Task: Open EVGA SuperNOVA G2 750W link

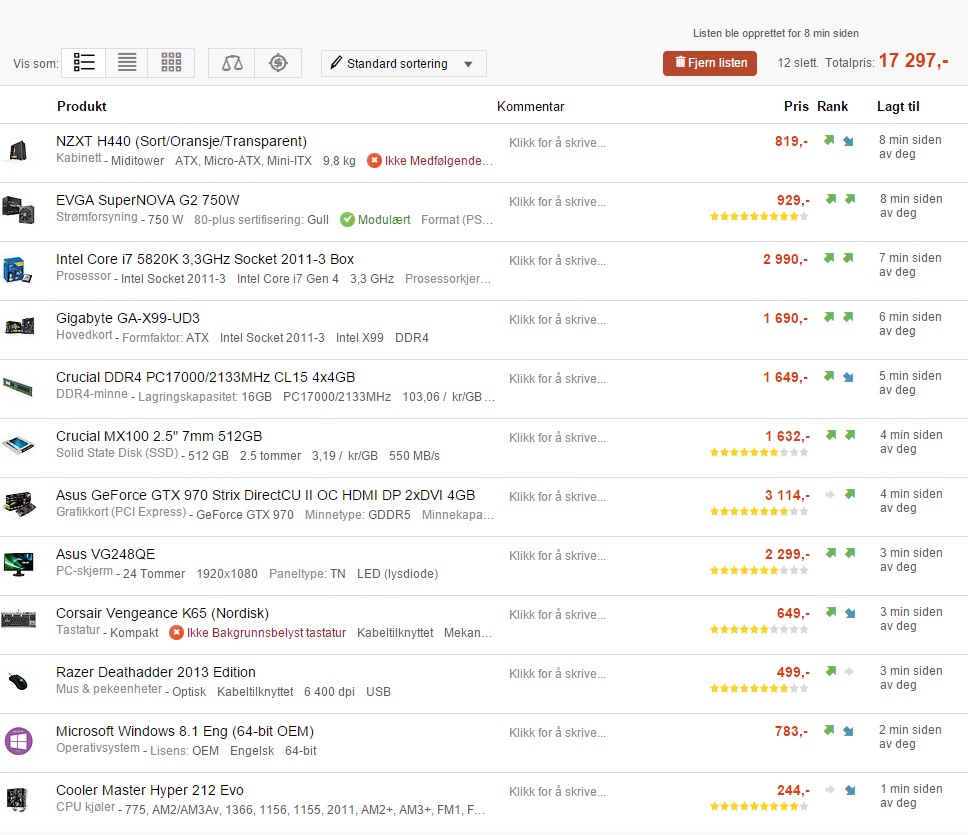Action: coord(148,200)
